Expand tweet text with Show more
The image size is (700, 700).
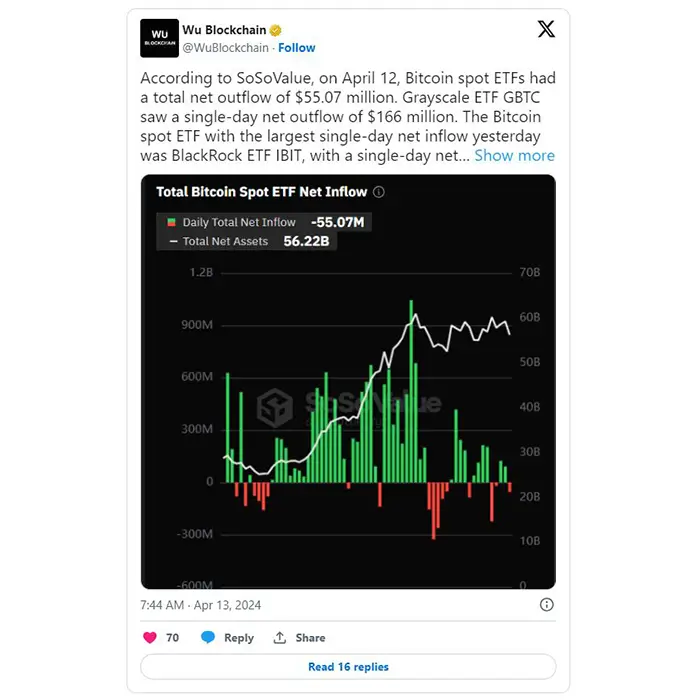pos(514,155)
